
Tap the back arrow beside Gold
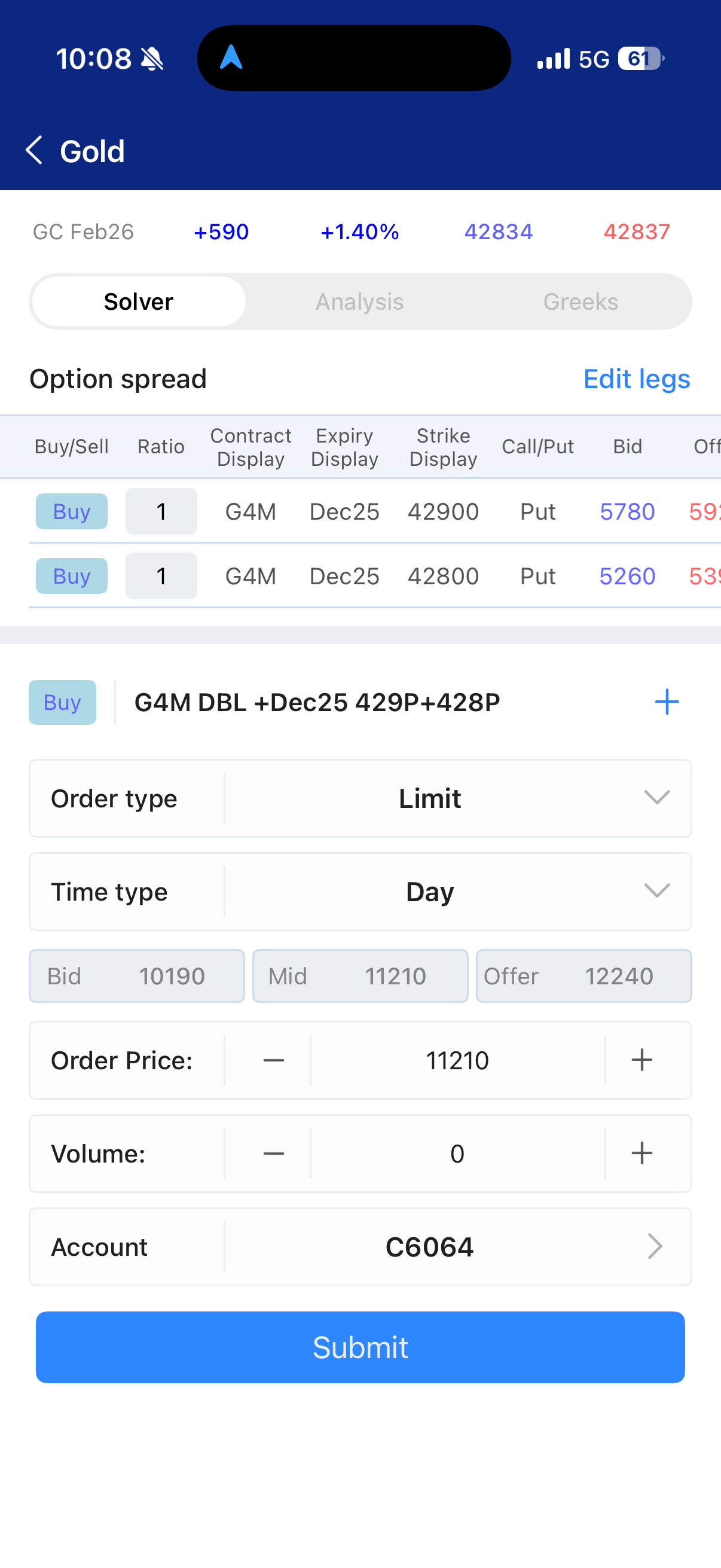click(35, 150)
